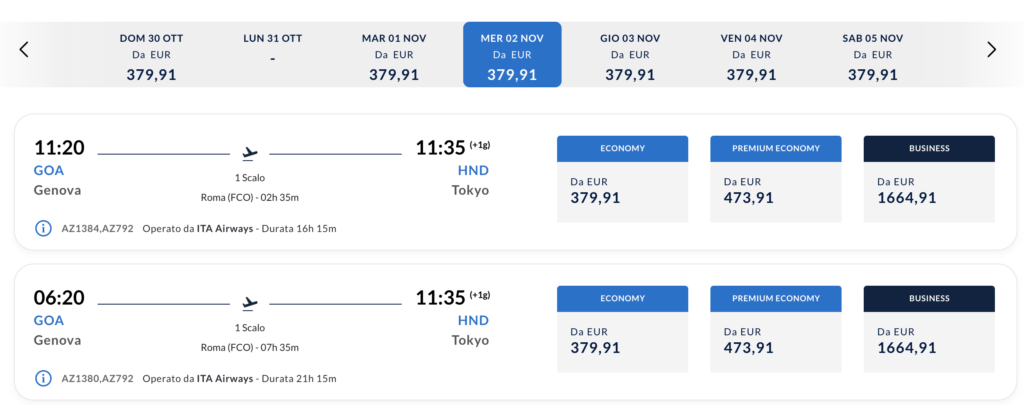Image resolution: width=1024 pixels, height=405 pixels.
Task: Show earlier dates with left arrow
Action: coord(24,49)
